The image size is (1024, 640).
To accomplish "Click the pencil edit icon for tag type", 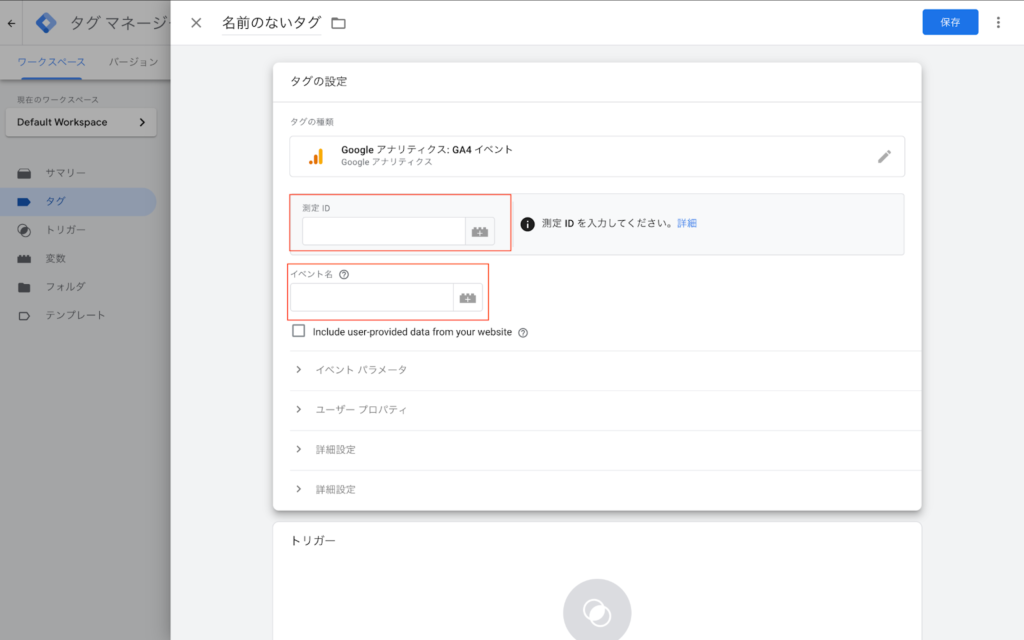I will [884, 157].
